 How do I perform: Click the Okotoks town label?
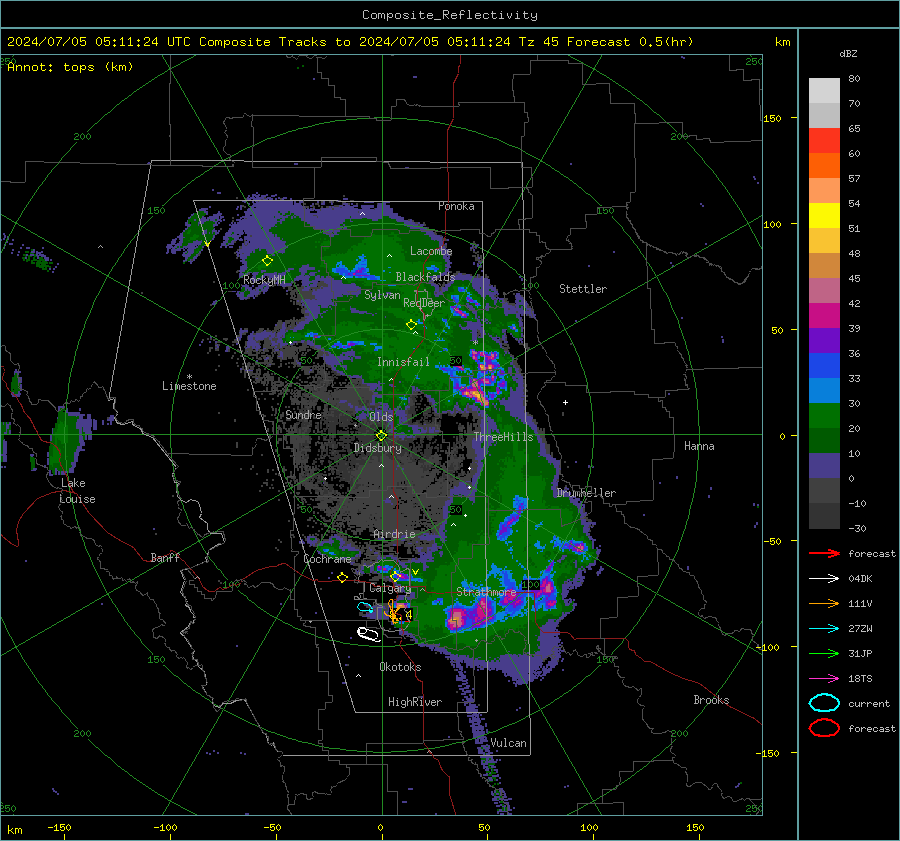[400, 667]
